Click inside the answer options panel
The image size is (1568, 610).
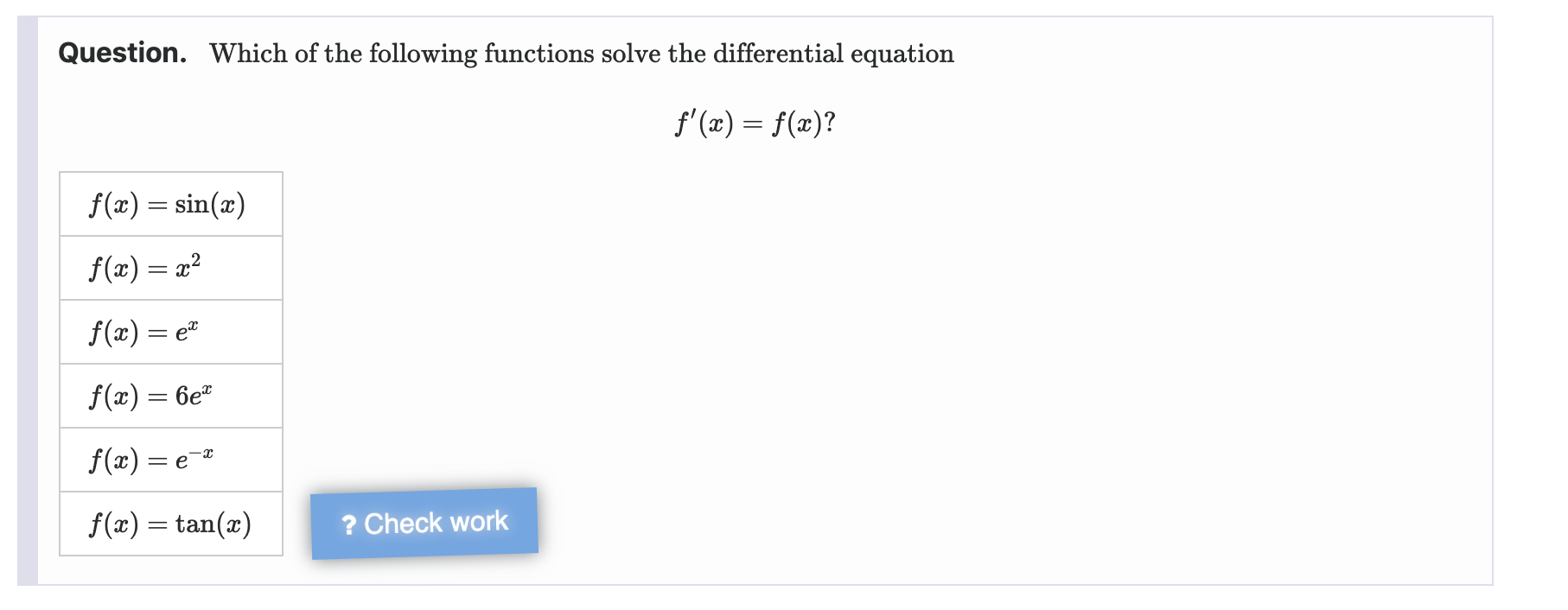click(169, 363)
